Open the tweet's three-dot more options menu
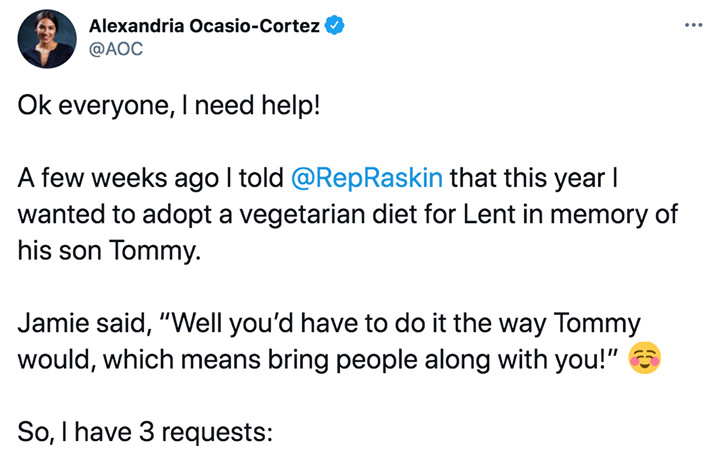Screen dimensions: 720x460 click(x=693, y=25)
